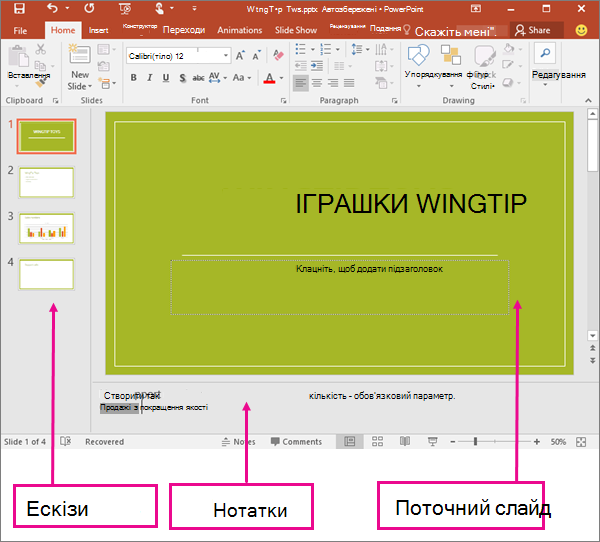Image resolution: width=600 pixels, height=542 pixels.
Task: Apply text shadow with the S icon
Action: [x=183, y=78]
